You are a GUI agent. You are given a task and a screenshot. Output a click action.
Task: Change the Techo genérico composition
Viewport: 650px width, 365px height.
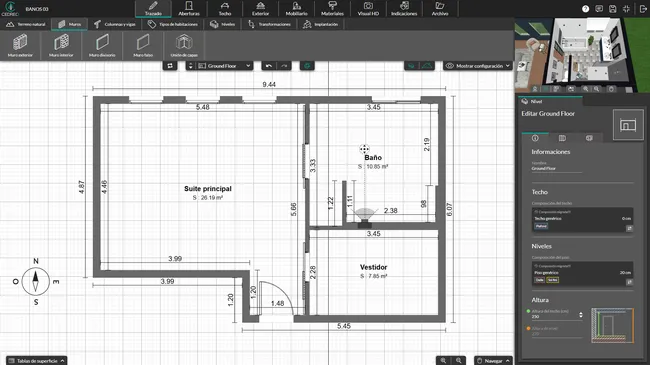[629, 228]
